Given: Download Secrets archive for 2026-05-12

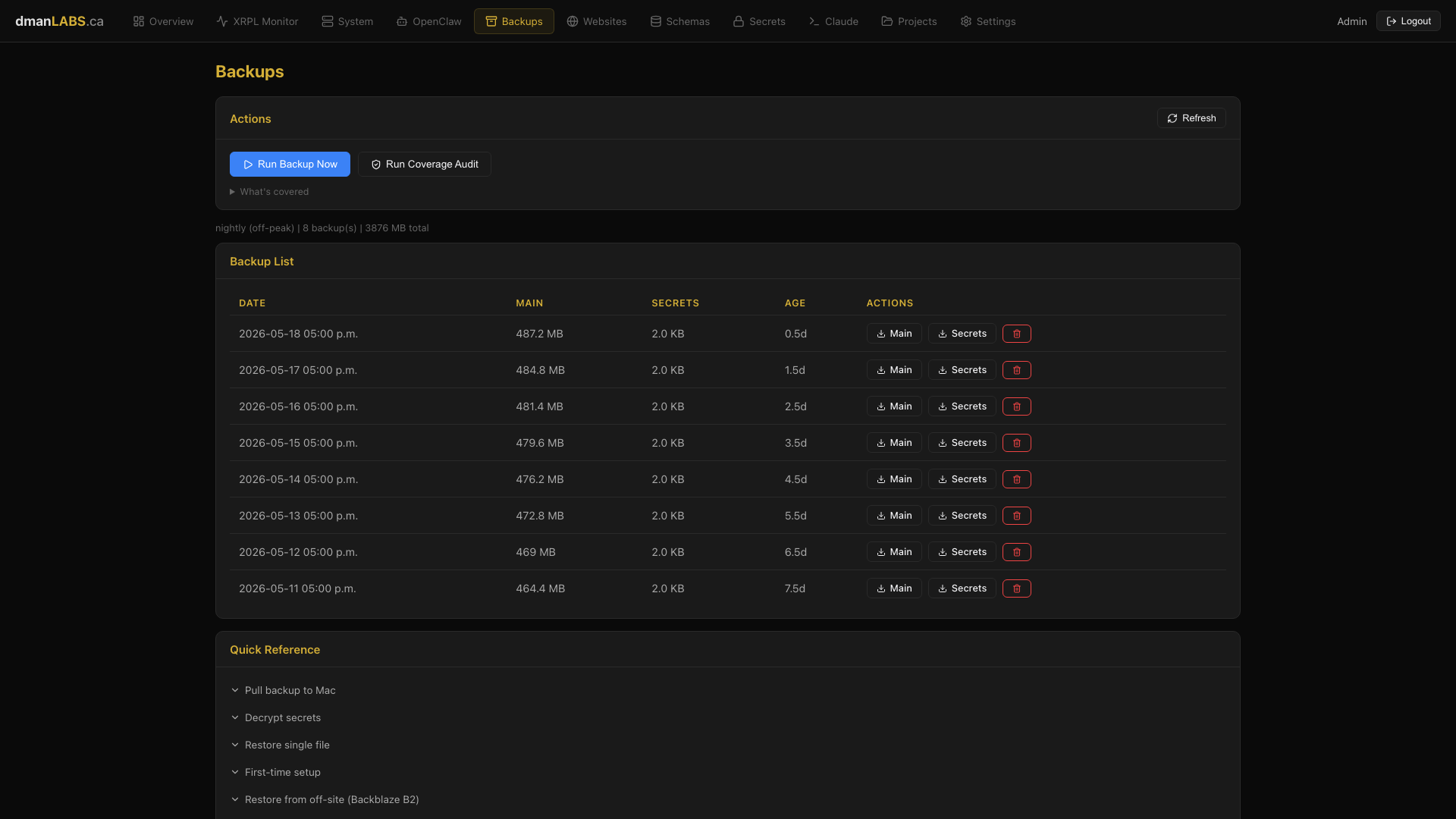Looking at the screenshot, I should coord(962,552).
